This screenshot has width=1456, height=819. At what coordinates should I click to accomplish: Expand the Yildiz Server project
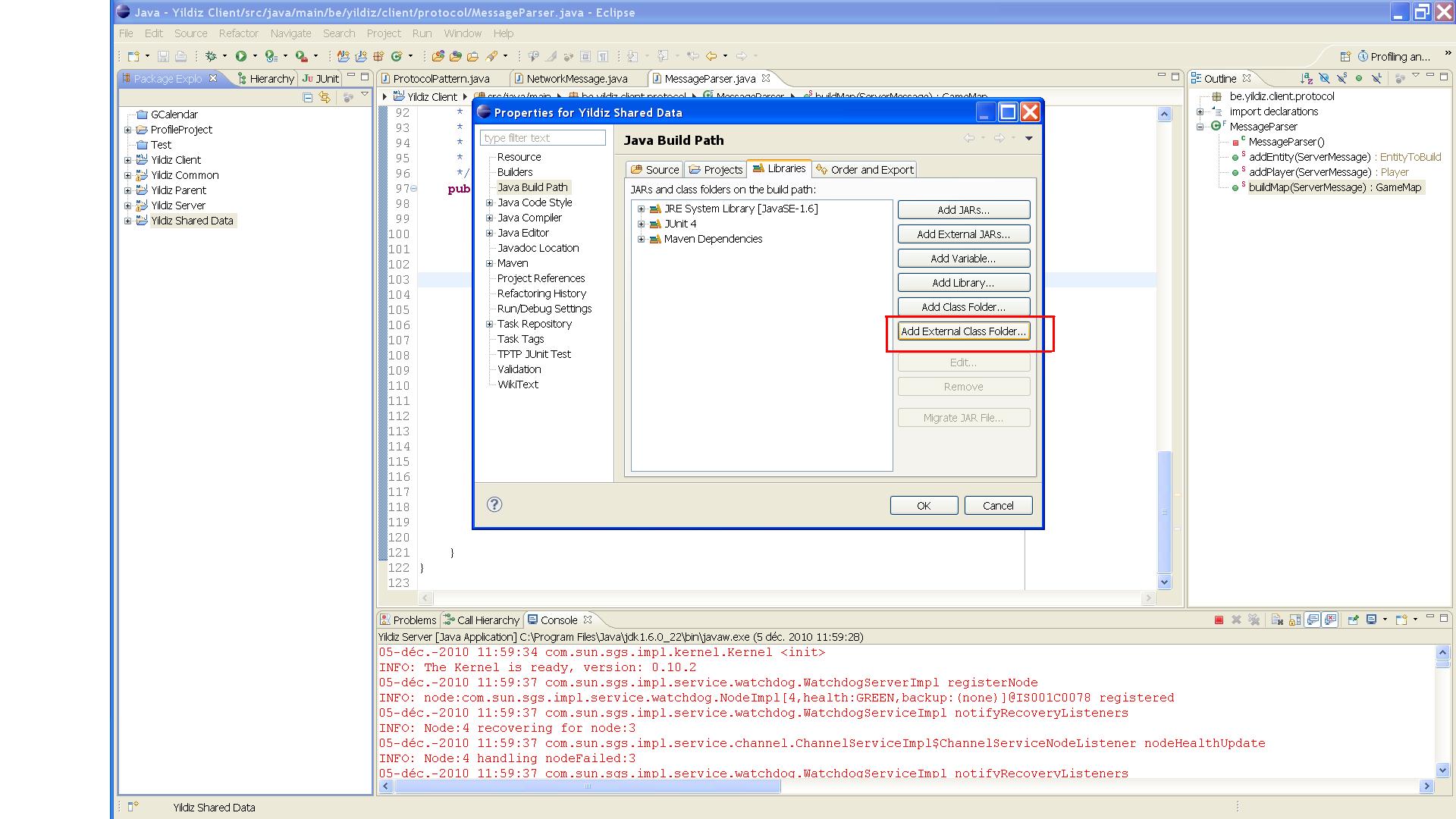(x=128, y=206)
